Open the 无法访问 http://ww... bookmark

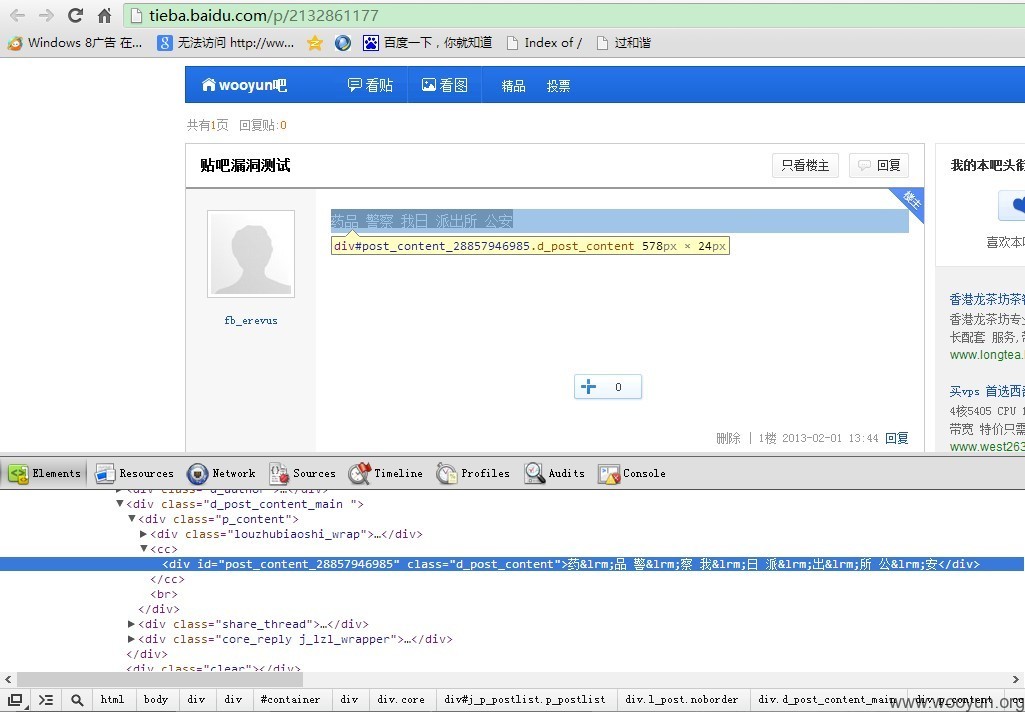pos(226,43)
